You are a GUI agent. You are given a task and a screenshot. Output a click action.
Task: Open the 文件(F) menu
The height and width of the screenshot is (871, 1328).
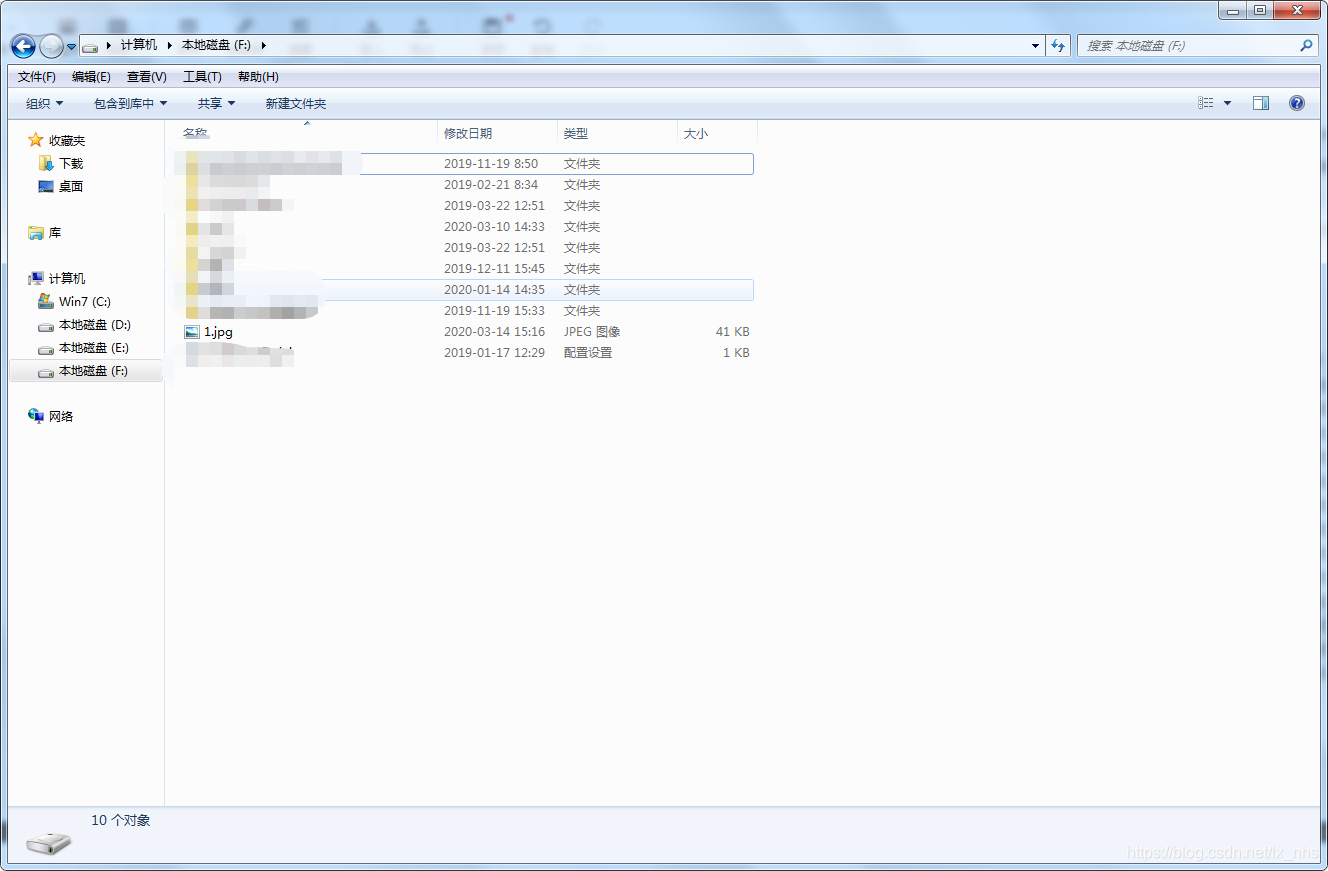tap(37, 77)
